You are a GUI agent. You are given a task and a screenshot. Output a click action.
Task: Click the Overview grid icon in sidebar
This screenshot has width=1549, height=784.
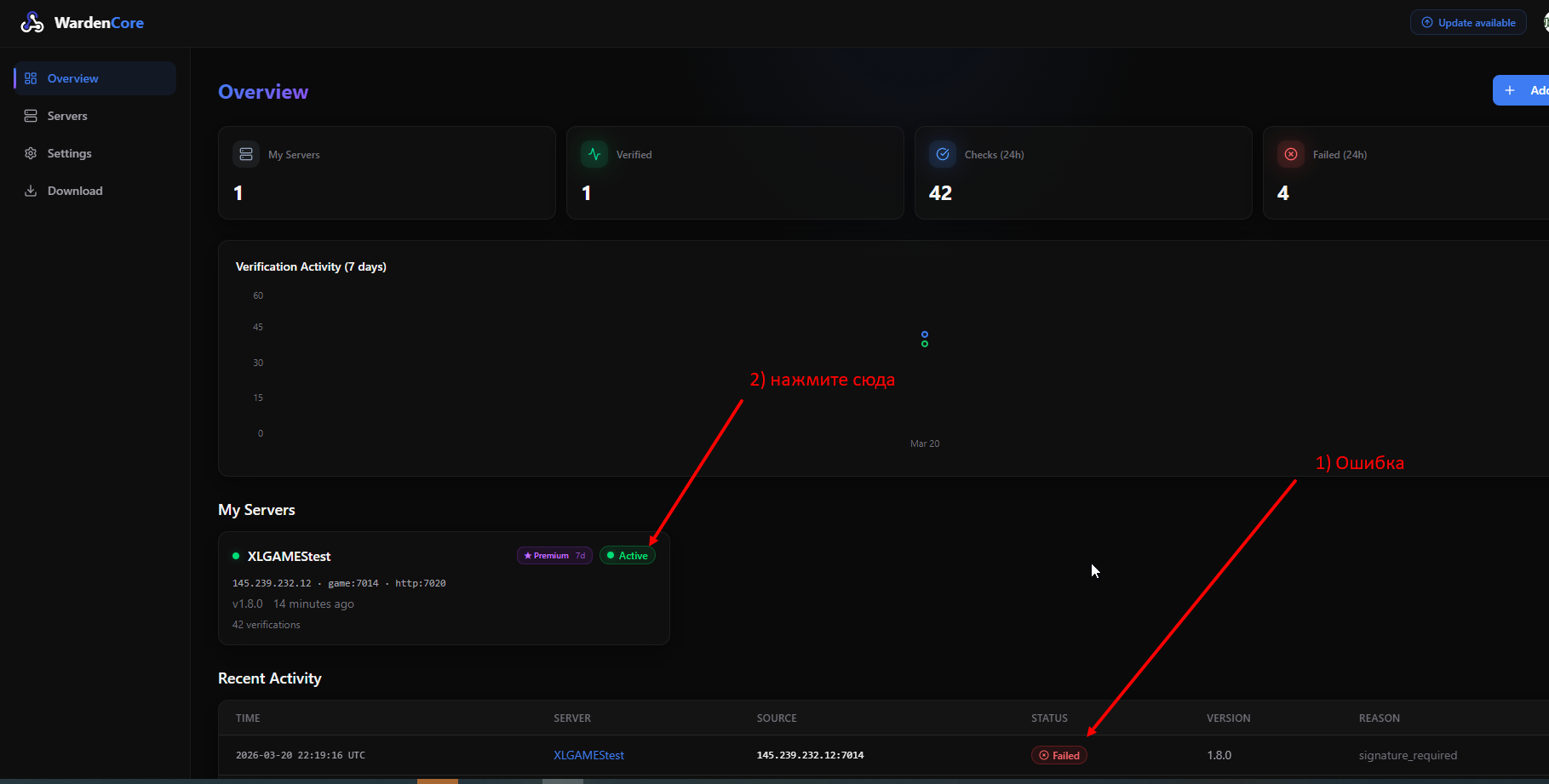pos(31,78)
